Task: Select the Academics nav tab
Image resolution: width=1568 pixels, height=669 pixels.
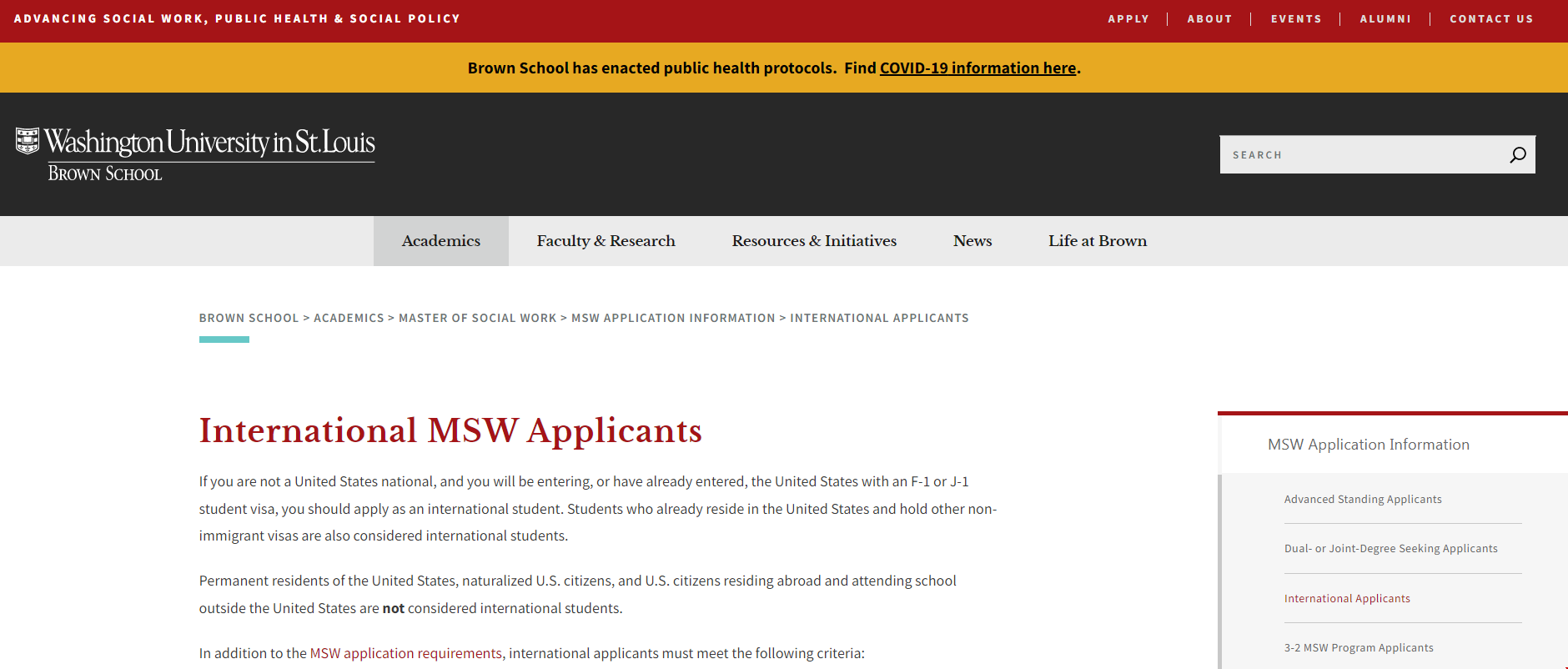Action: 441,241
